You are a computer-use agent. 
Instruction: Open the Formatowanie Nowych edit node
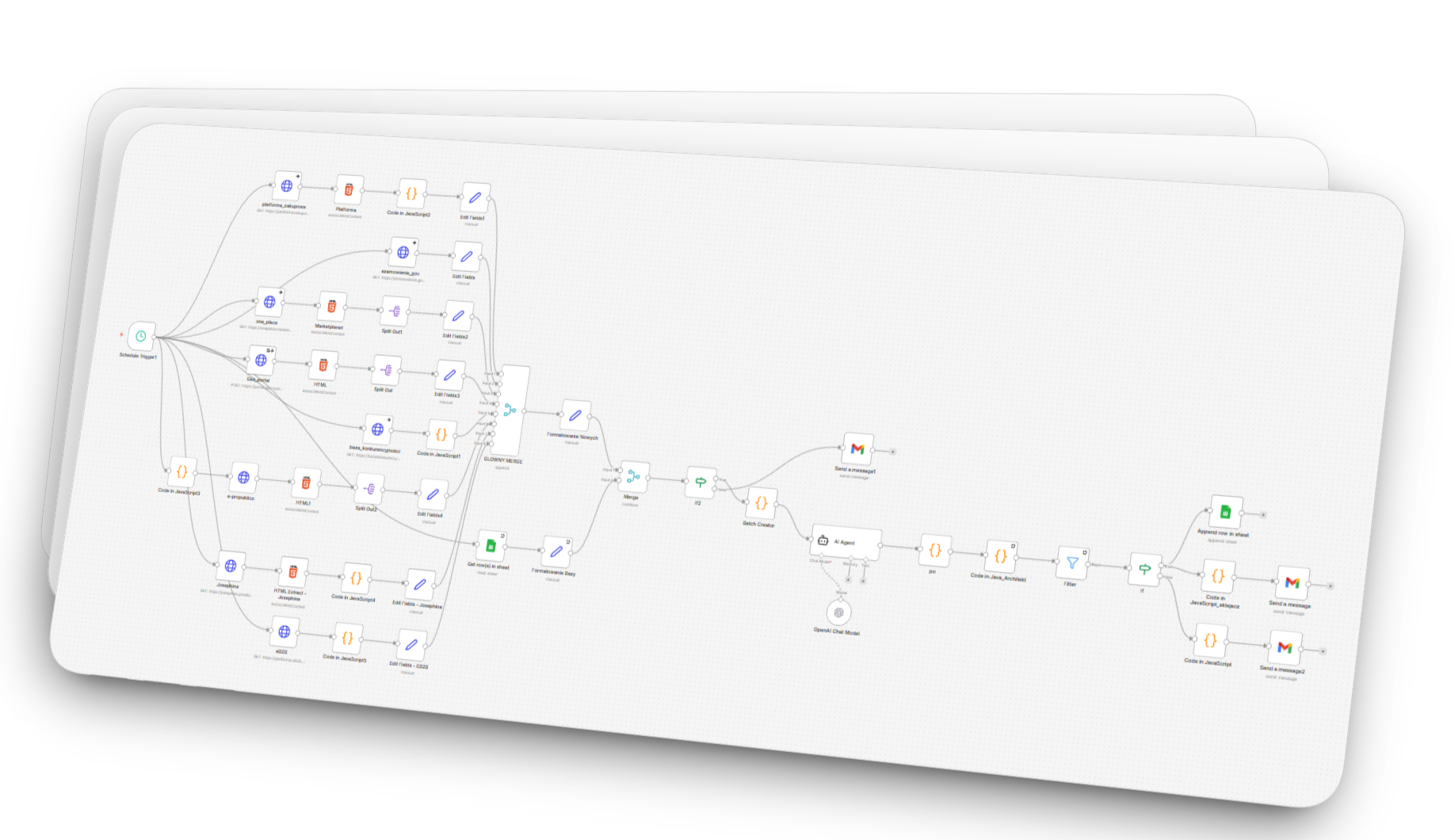(575, 415)
